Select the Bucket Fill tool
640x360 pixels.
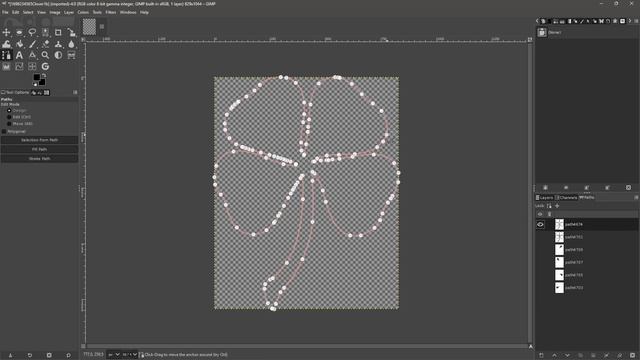tap(20, 44)
